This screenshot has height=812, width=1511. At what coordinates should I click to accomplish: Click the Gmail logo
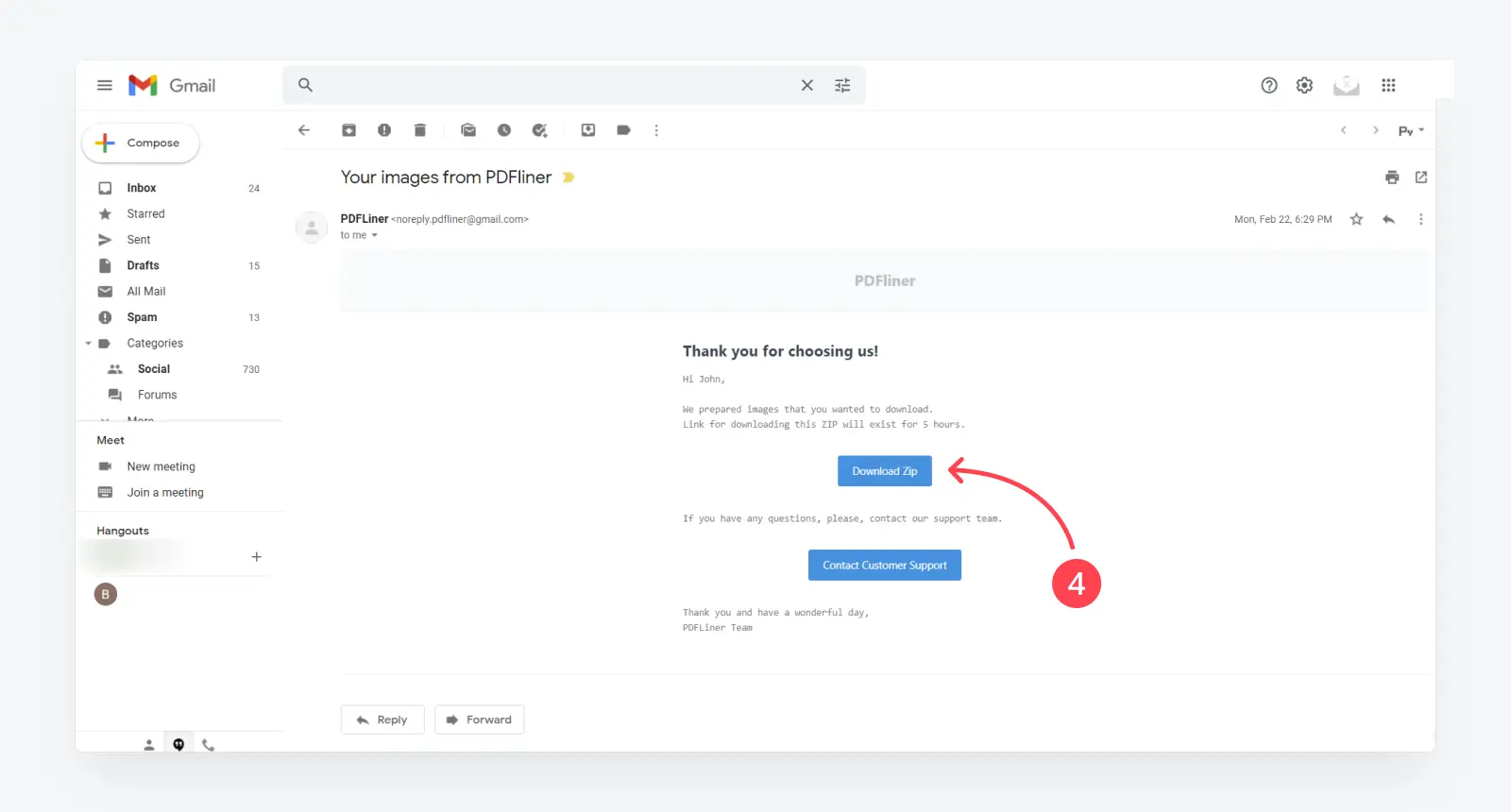(x=172, y=85)
